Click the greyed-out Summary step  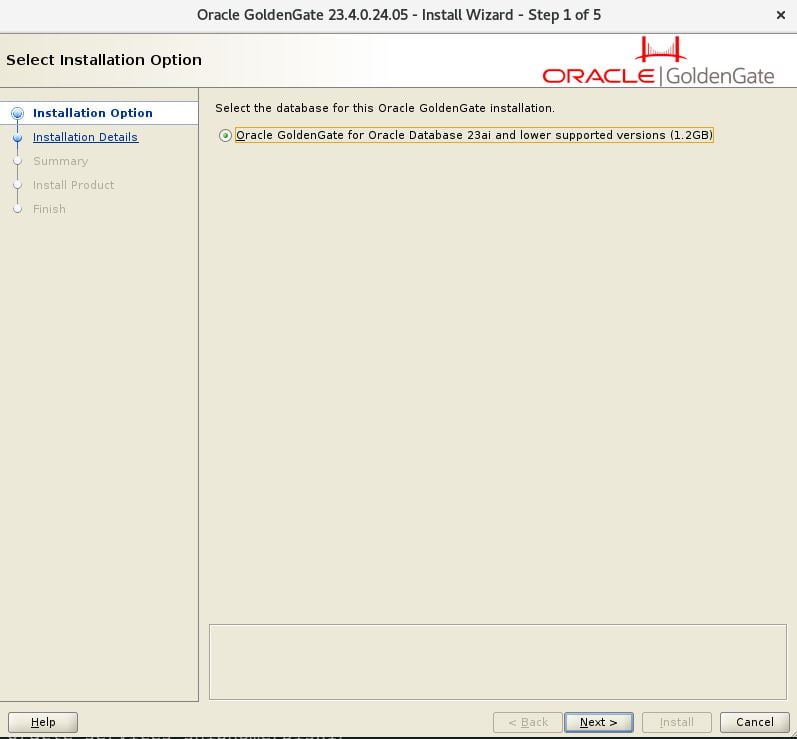60,161
